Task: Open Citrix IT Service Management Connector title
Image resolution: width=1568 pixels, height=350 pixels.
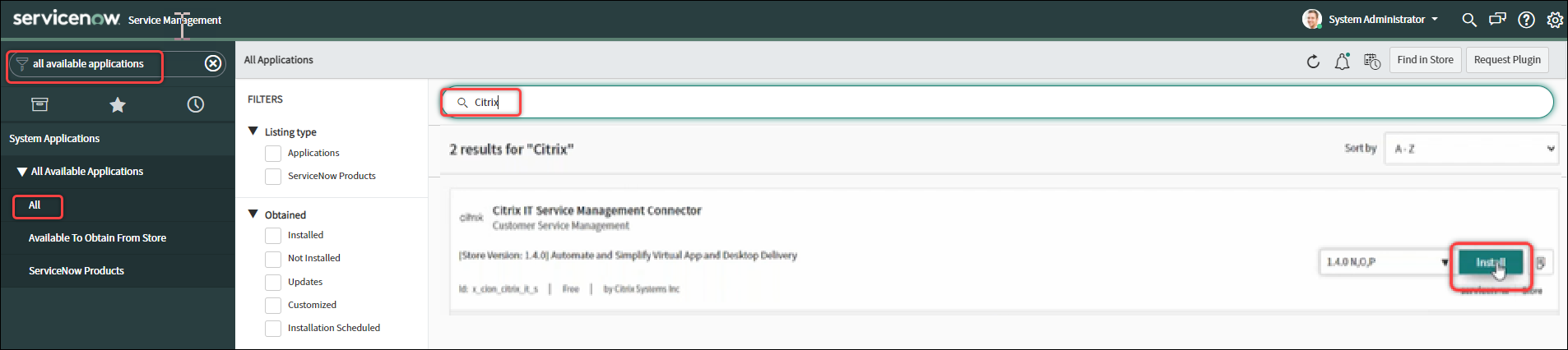Action: 596,211
